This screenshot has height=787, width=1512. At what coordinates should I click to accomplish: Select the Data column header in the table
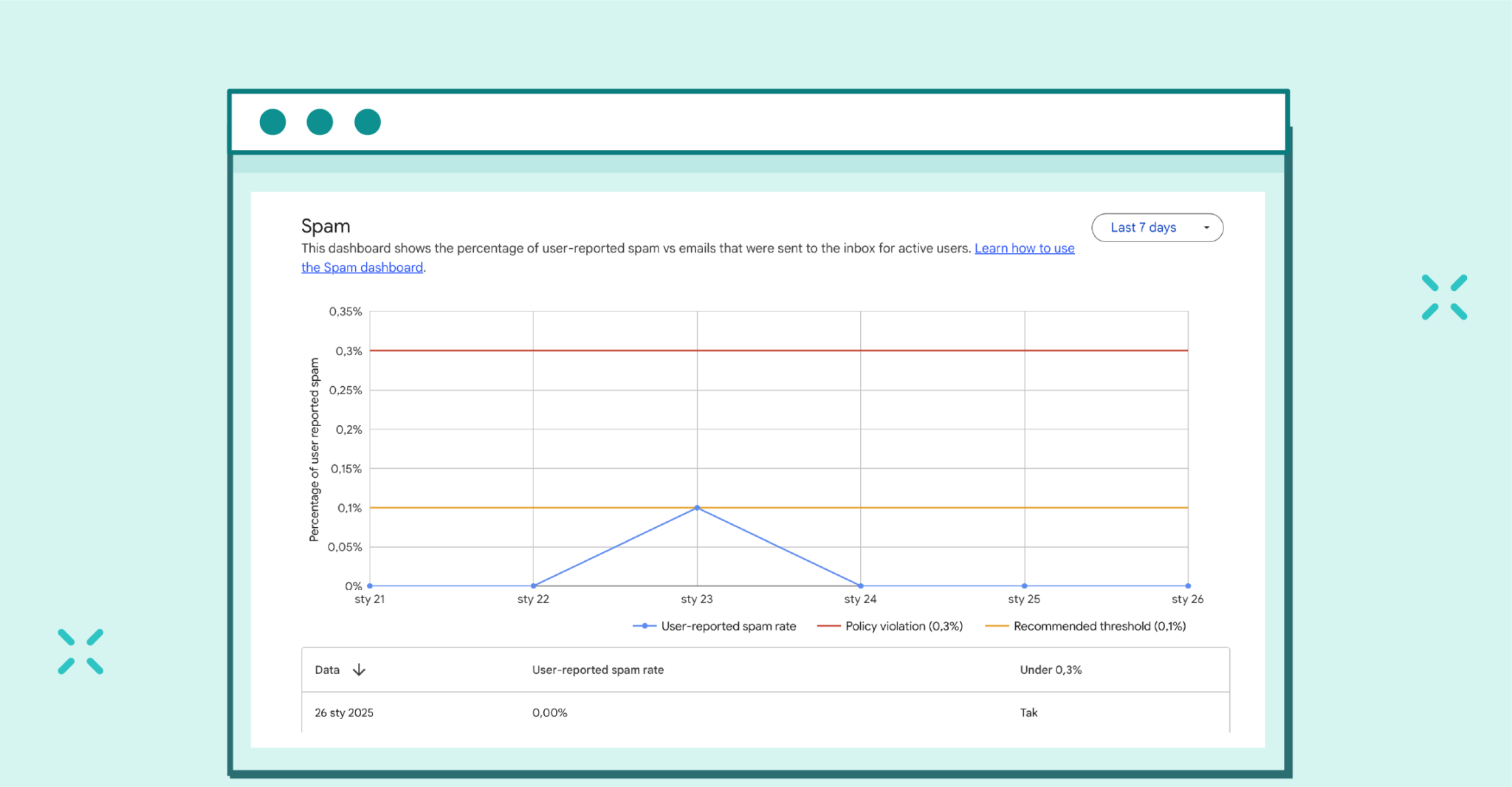[x=327, y=670]
